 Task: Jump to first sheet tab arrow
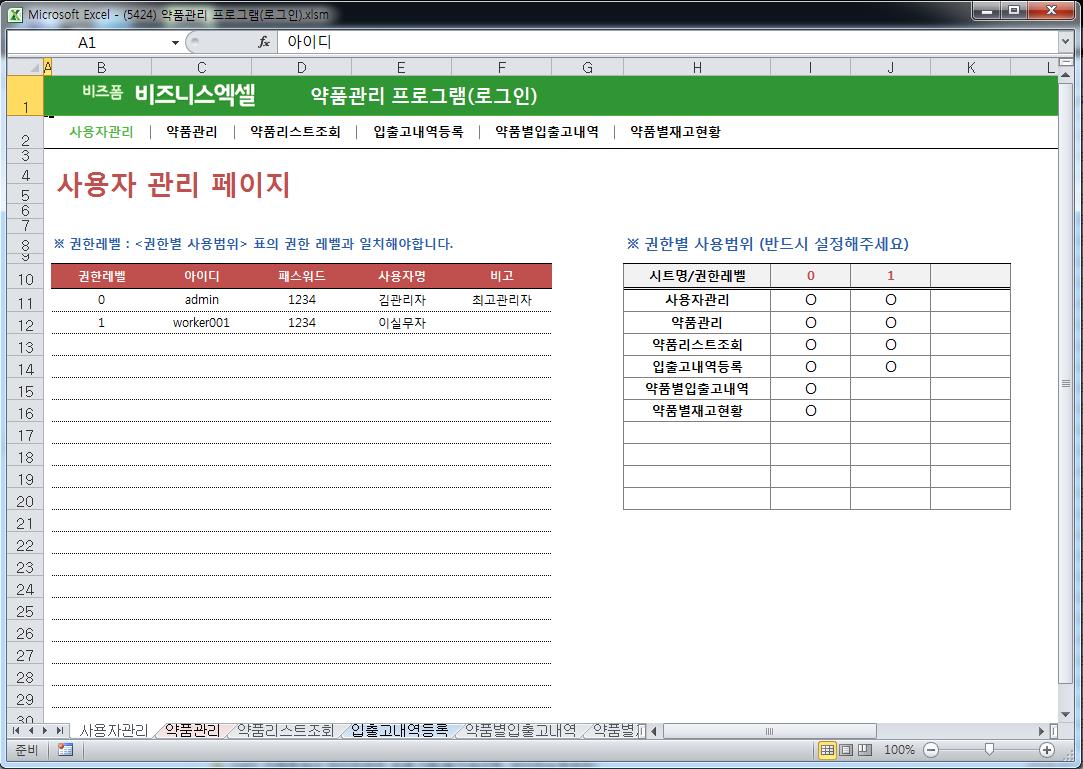point(17,731)
